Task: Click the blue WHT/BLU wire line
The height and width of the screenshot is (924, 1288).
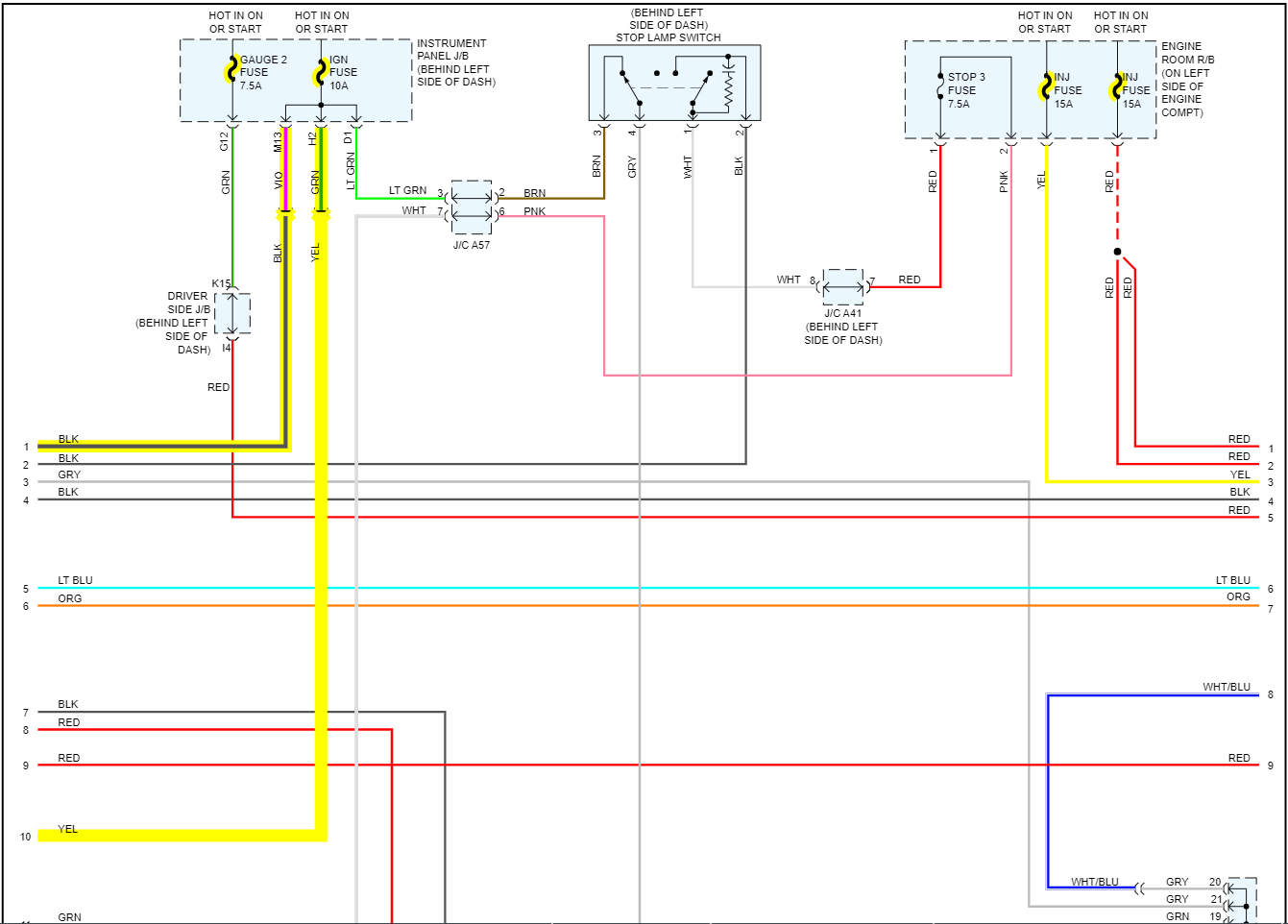Action: [x=1048, y=790]
